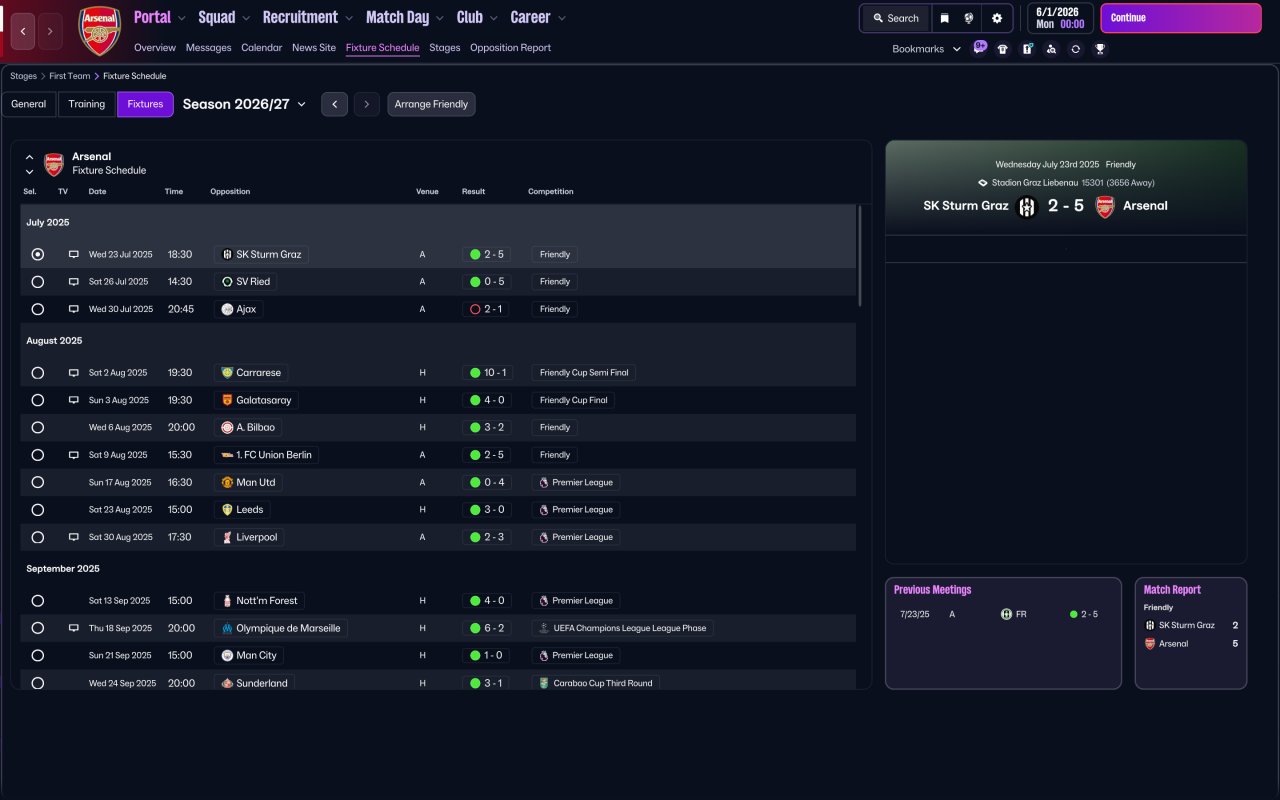Click the First Team breadcrumb link
Screen dimensions: 1280x800
click(70, 76)
